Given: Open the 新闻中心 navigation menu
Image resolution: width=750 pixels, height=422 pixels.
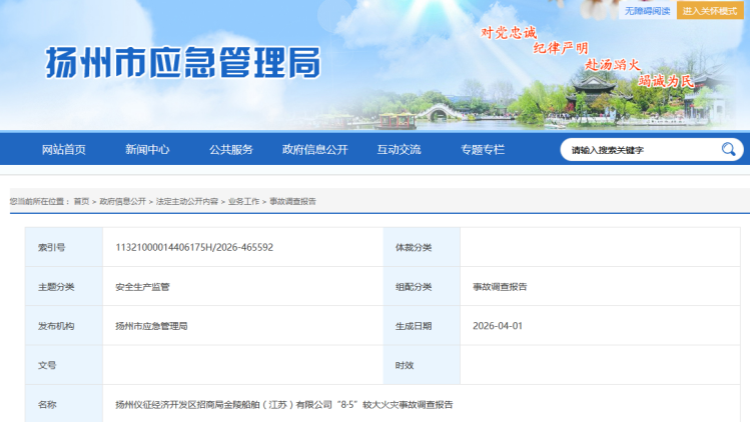Looking at the screenshot, I should (x=147, y=150).
